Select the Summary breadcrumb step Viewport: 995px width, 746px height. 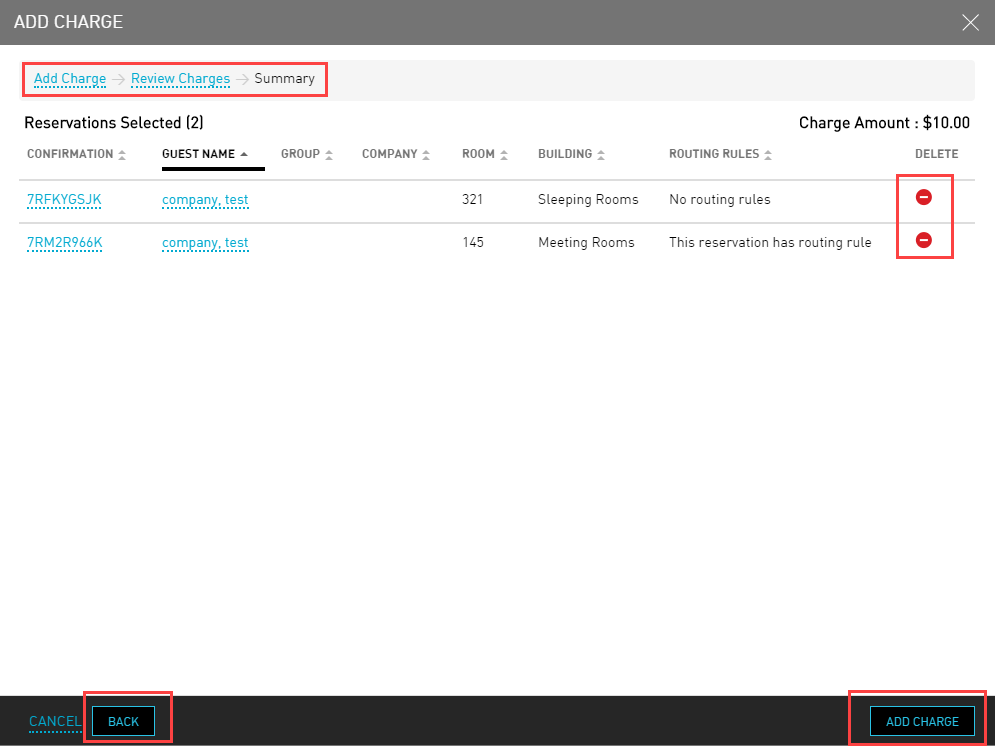284,79
